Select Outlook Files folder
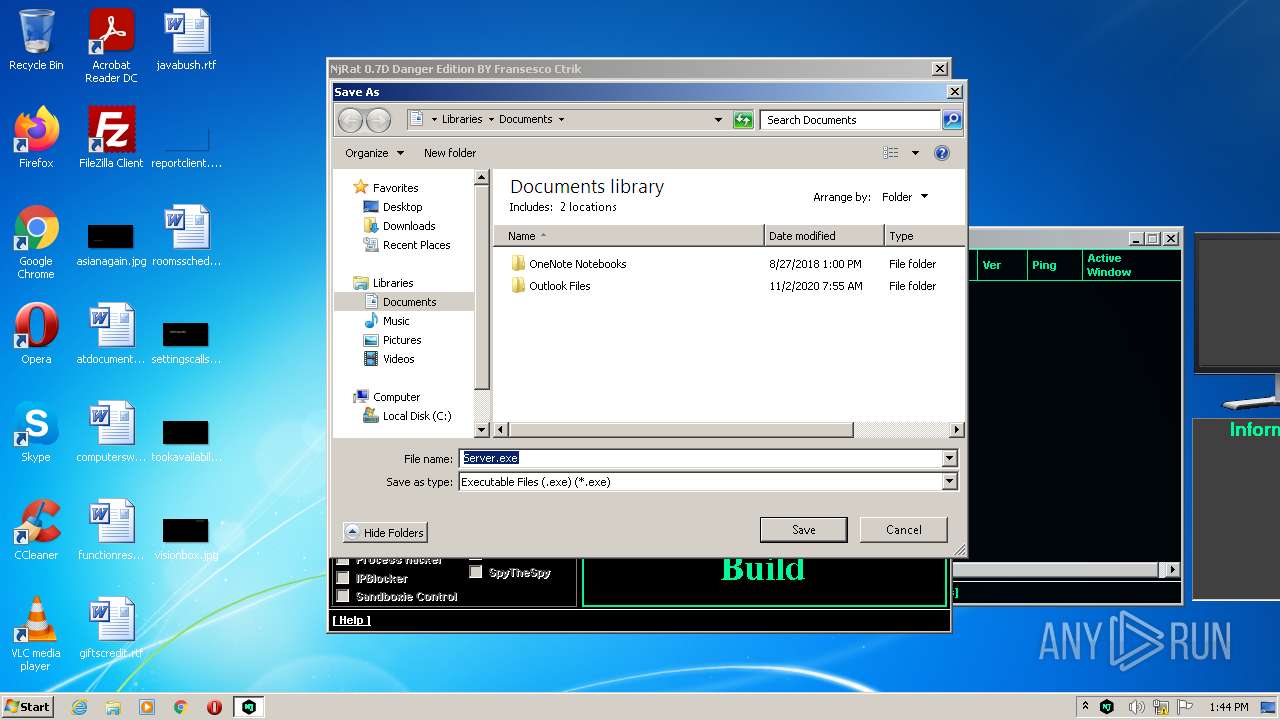 pos(560,286)
